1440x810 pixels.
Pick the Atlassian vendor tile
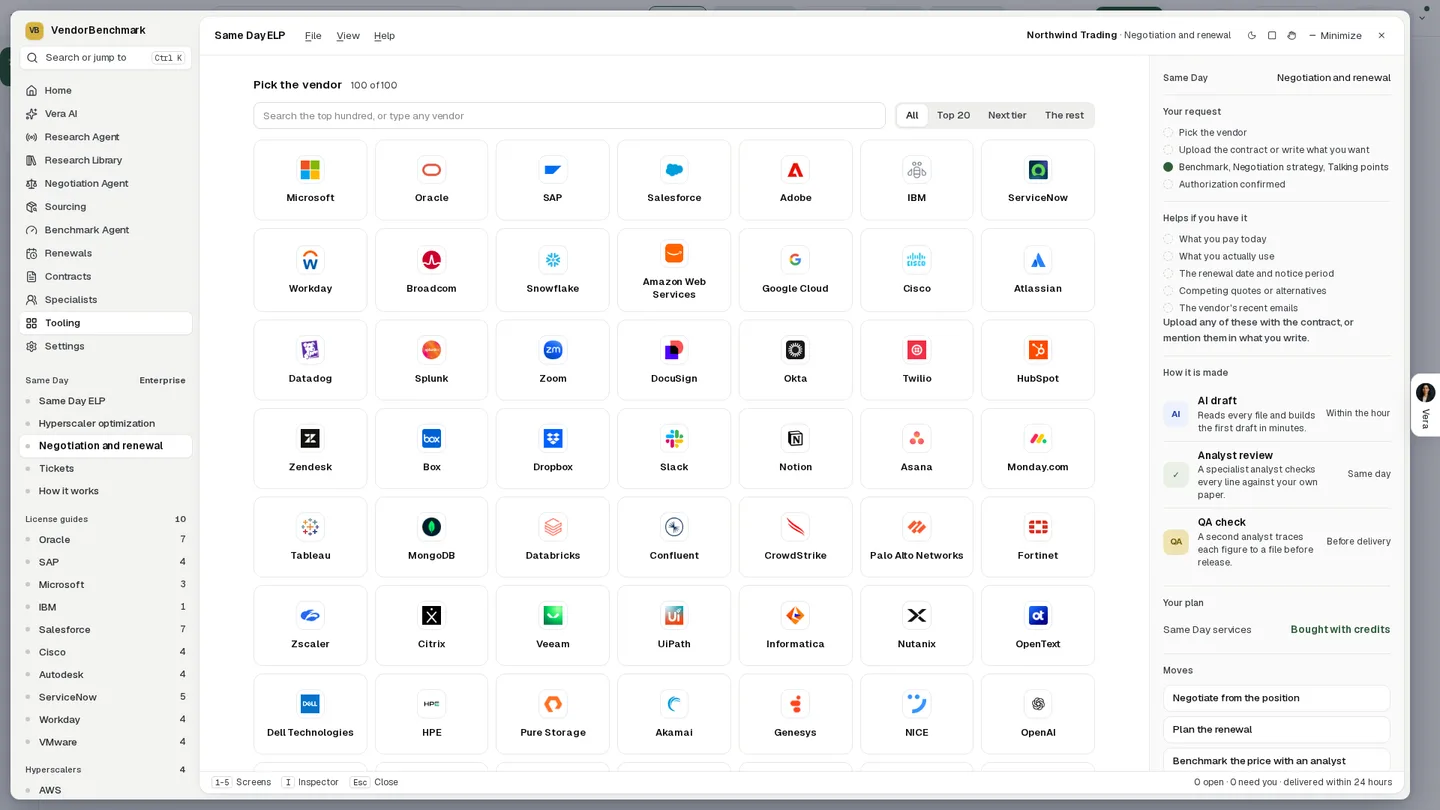tap(1038, 270)
